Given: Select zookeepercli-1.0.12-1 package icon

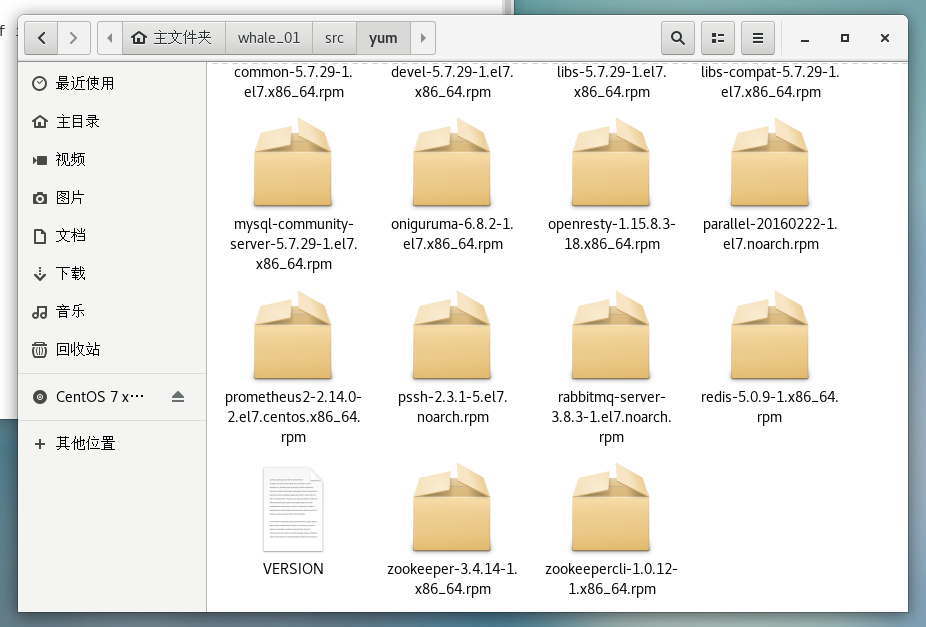Looking at the screenshot, I should click(611, 508).
